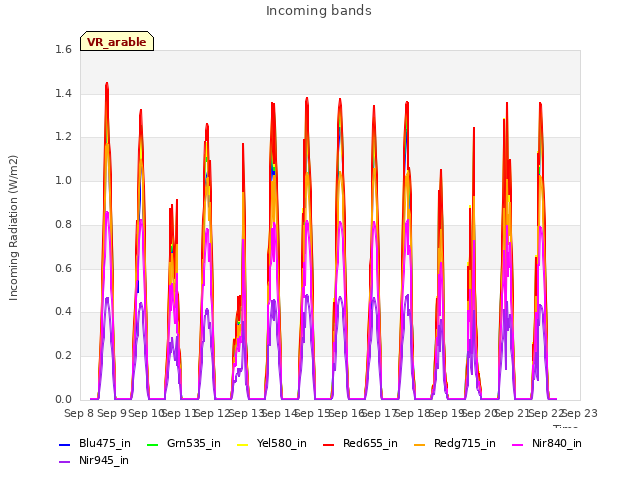Click the orange Redg715_in legend swatch

[x=419, y=444]
